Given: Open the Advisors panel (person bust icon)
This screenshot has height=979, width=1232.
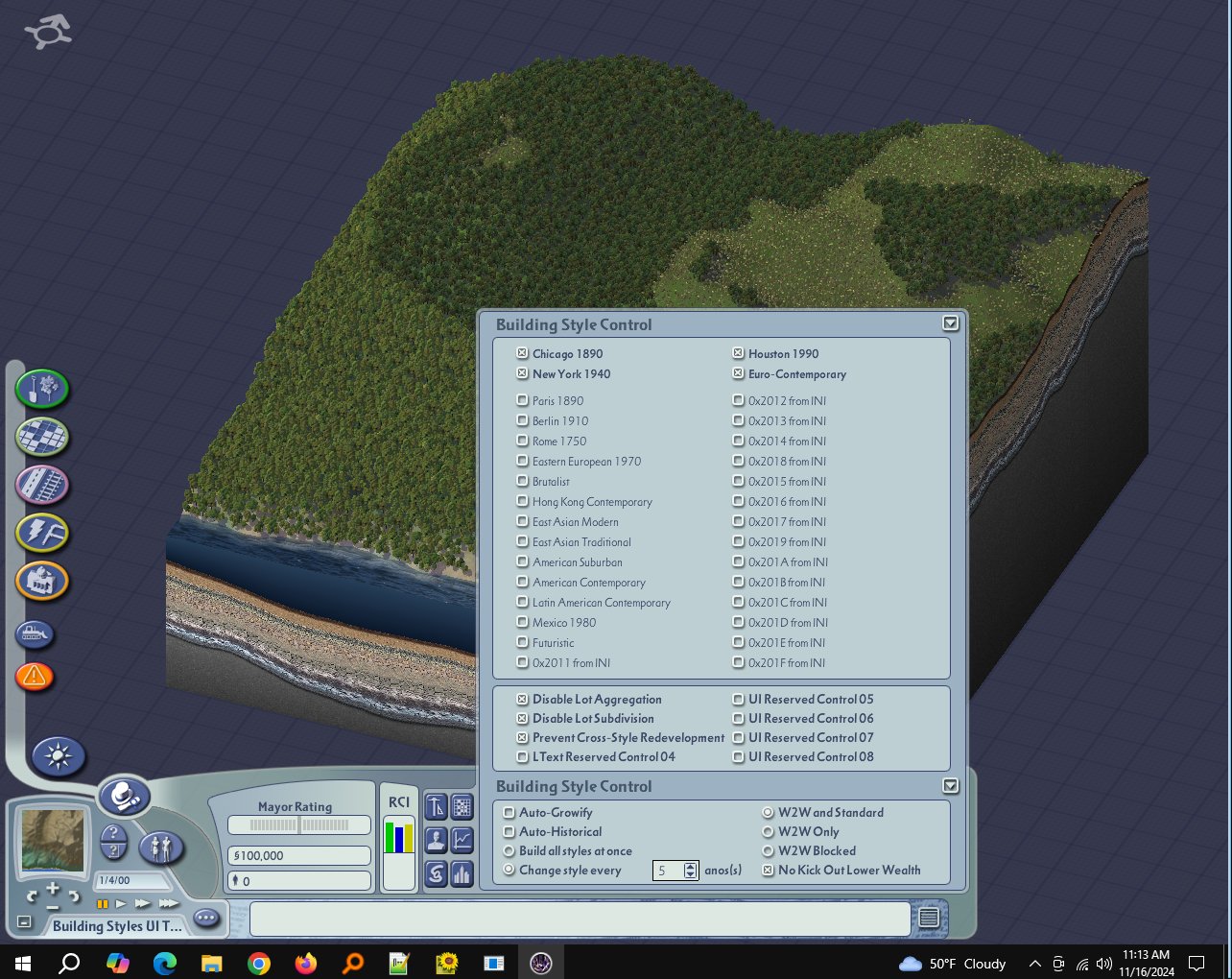Looking at the screenshot, I should pyautogui.click(x=436, y=841).
